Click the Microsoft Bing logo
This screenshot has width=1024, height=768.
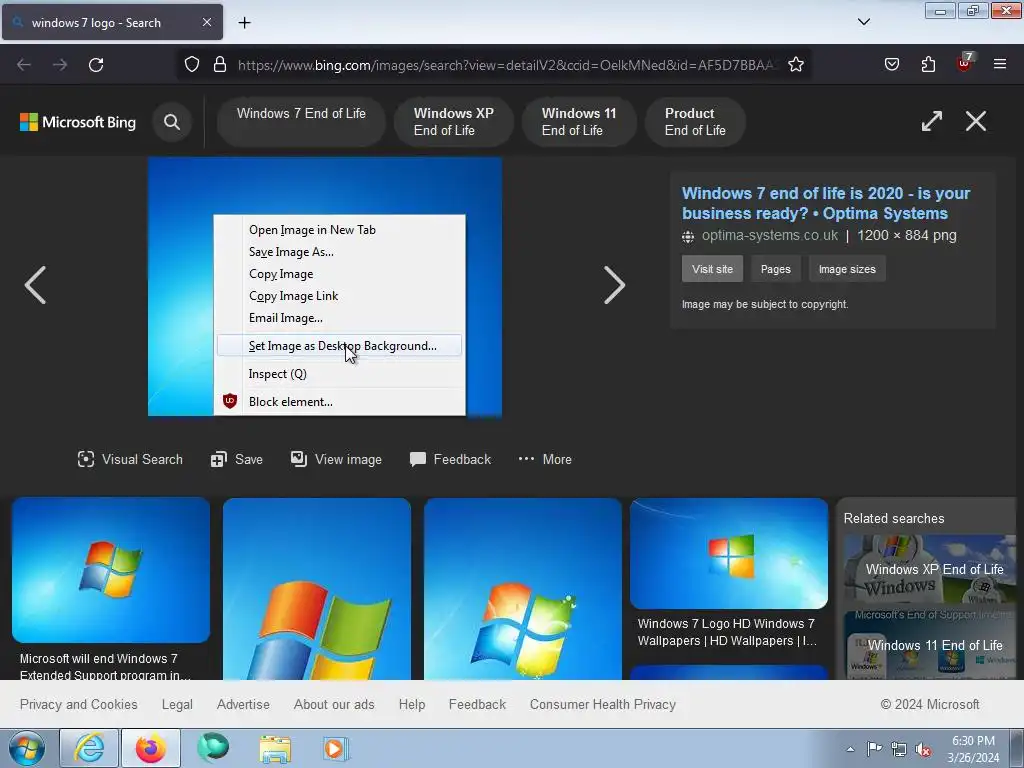(x=78, y=122)
